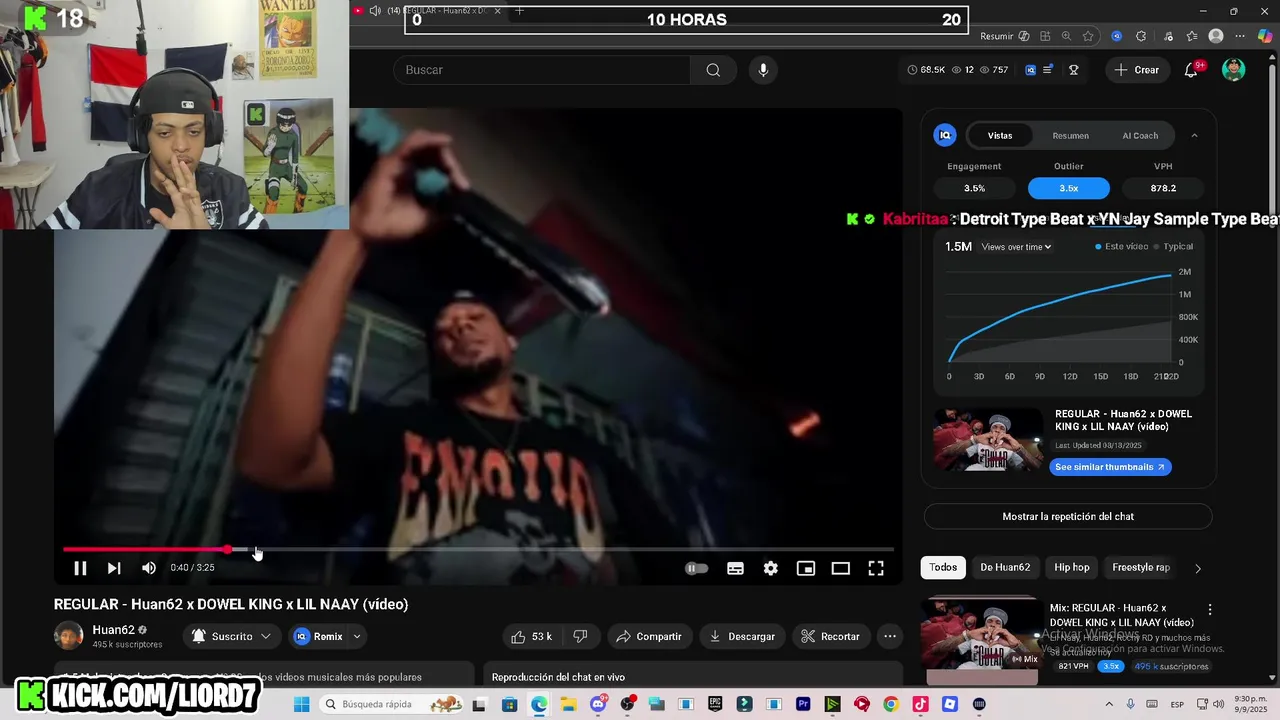Open the Huan62 channel avatar
The height and width of the screenshot is (720, 1280).
click(x=68, y=636)
